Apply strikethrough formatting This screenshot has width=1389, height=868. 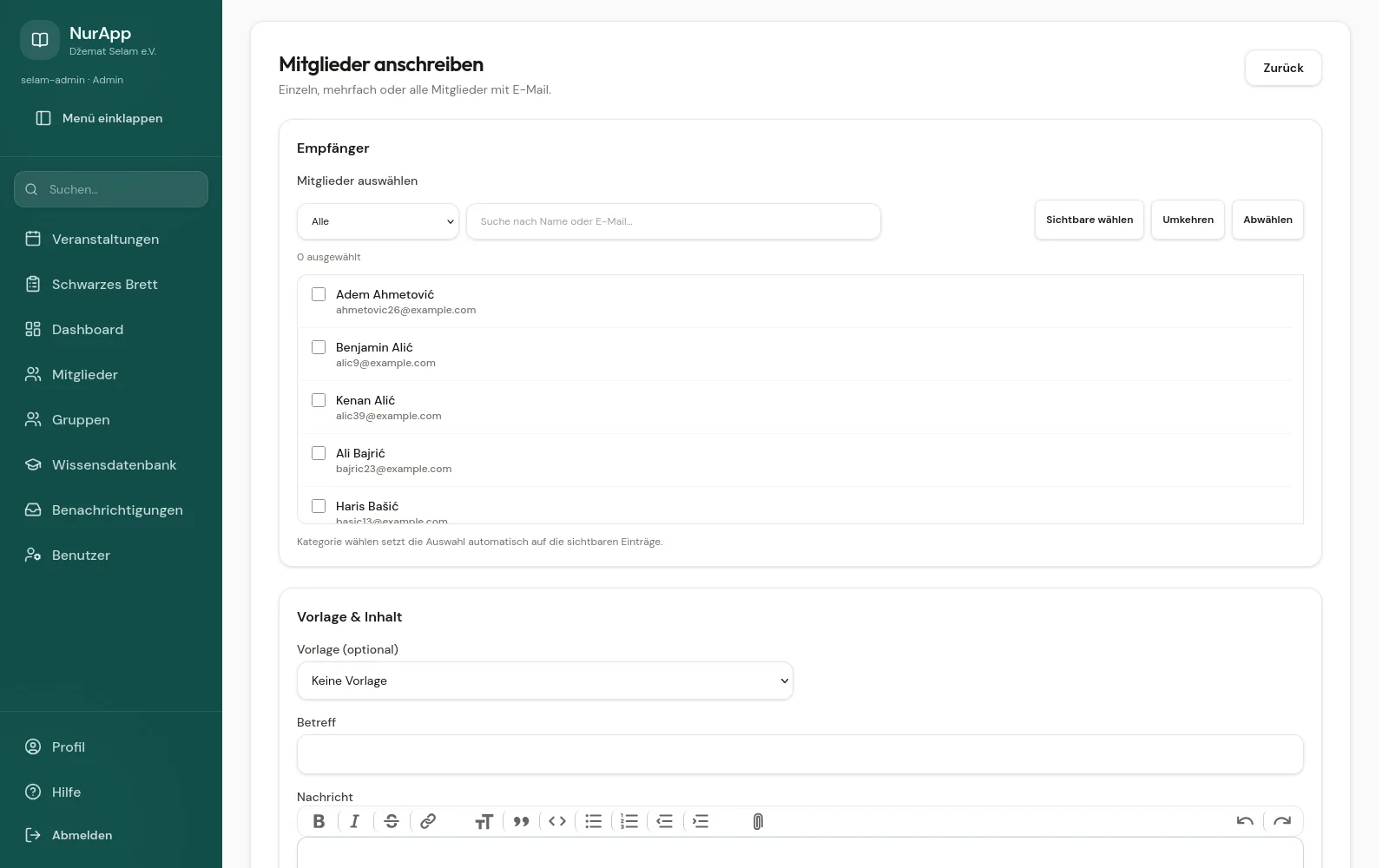coord(392,821)
